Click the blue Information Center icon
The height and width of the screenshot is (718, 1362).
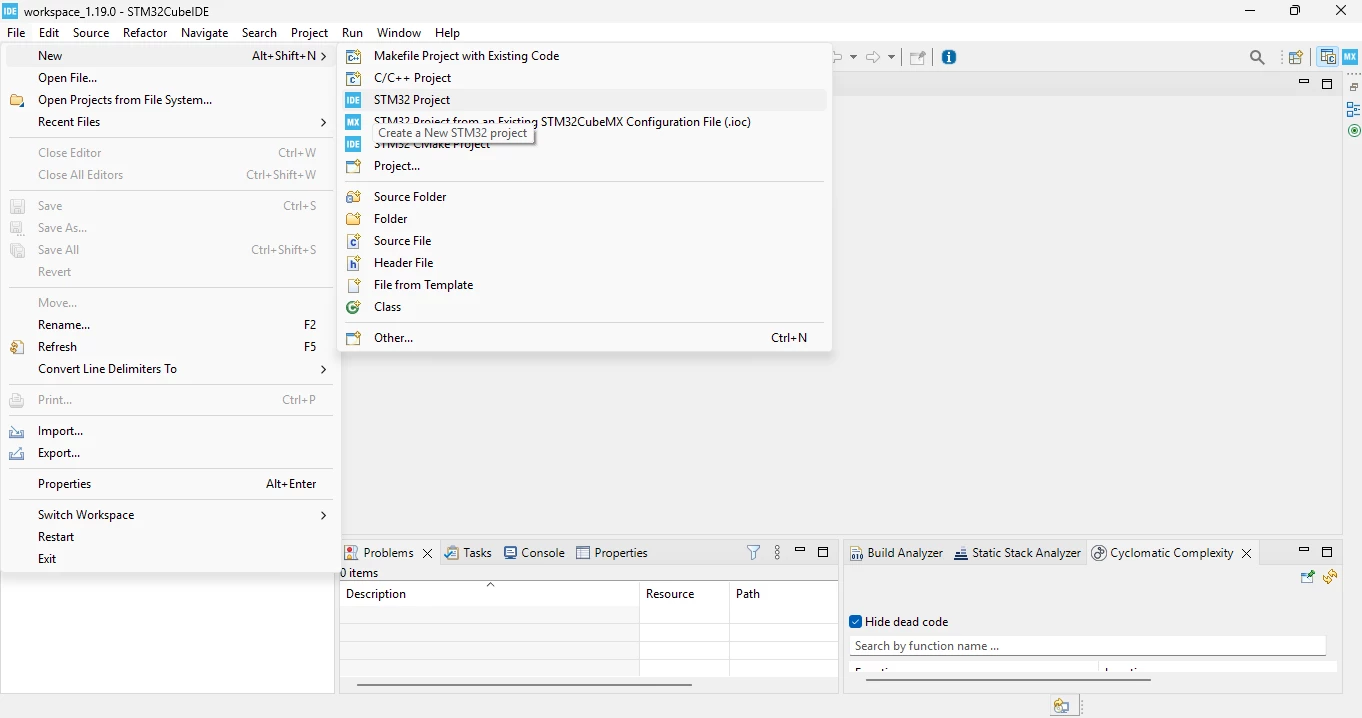[x=949, y=57]
